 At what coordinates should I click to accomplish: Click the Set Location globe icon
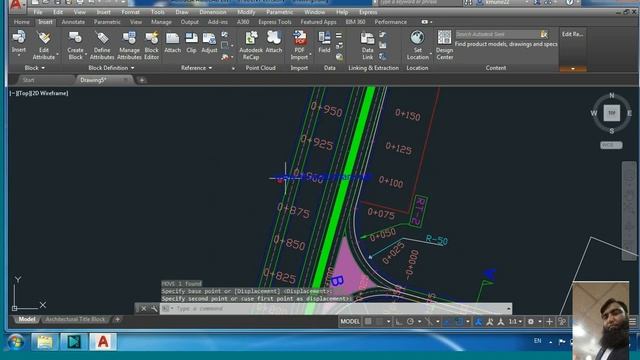pyautogui.click(x=417, y=38)
